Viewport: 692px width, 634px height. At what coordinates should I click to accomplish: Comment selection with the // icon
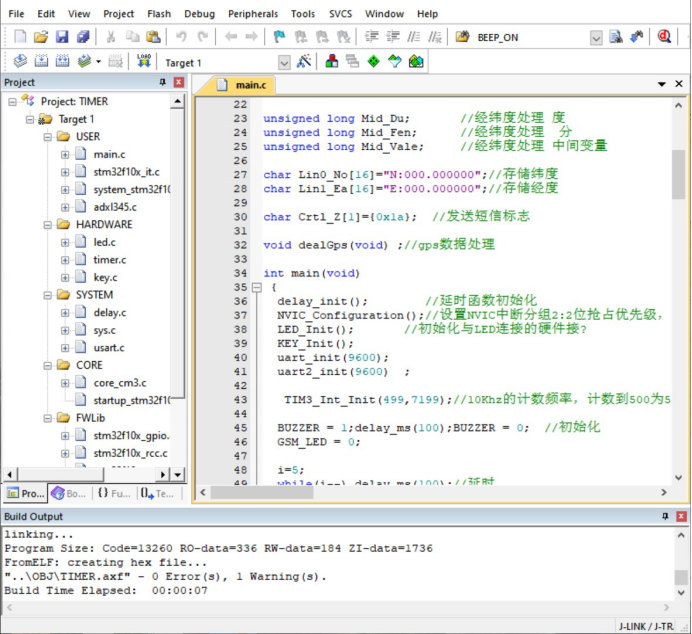pos(414,37)
